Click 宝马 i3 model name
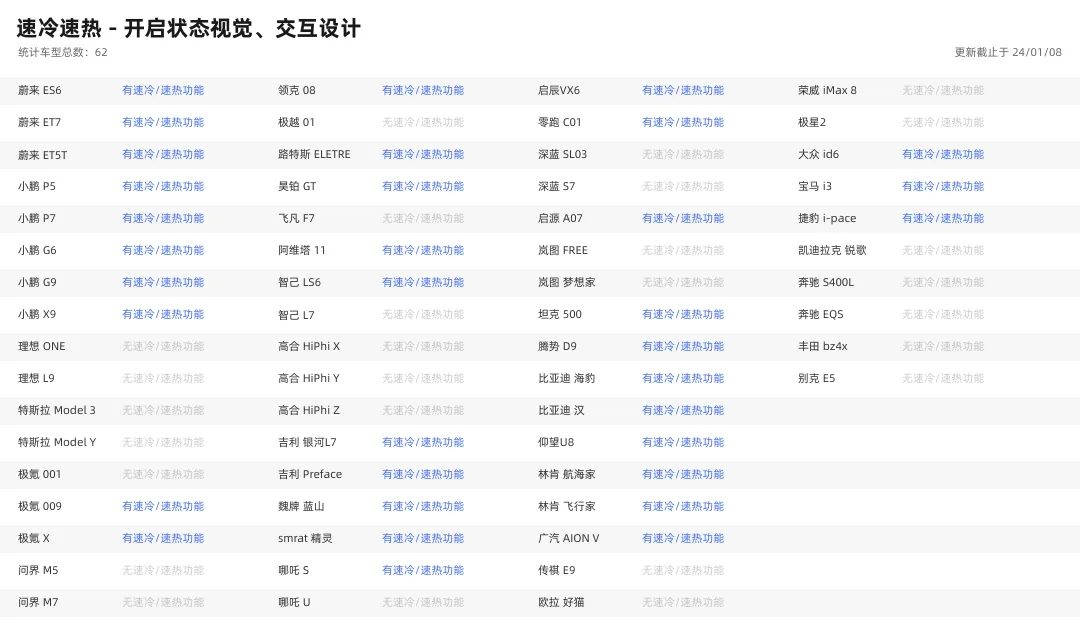The image size is (1080, 643). pyautogui.click(x=815, y=187)
